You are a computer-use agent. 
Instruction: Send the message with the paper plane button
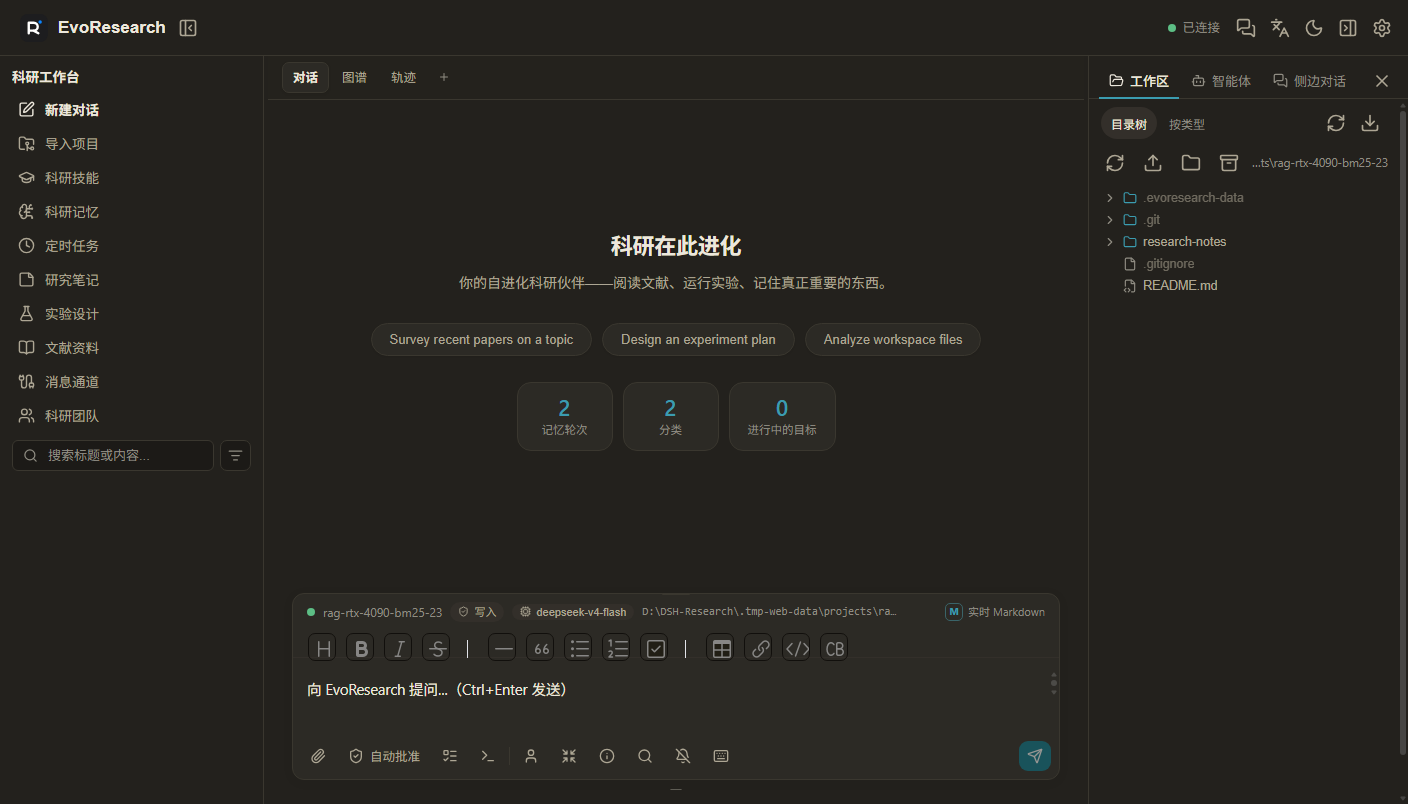click(x=1035, y=756)
